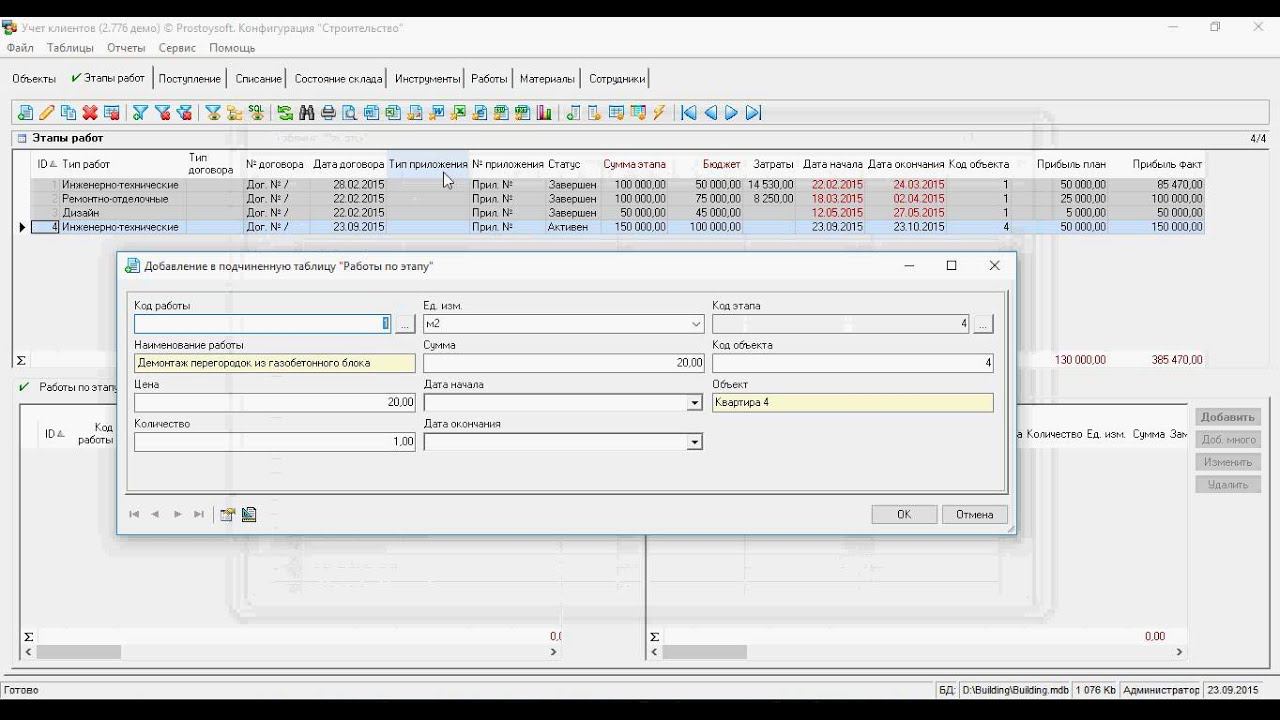Click the Администратор status bar entry

click(x=1160, y=690)
